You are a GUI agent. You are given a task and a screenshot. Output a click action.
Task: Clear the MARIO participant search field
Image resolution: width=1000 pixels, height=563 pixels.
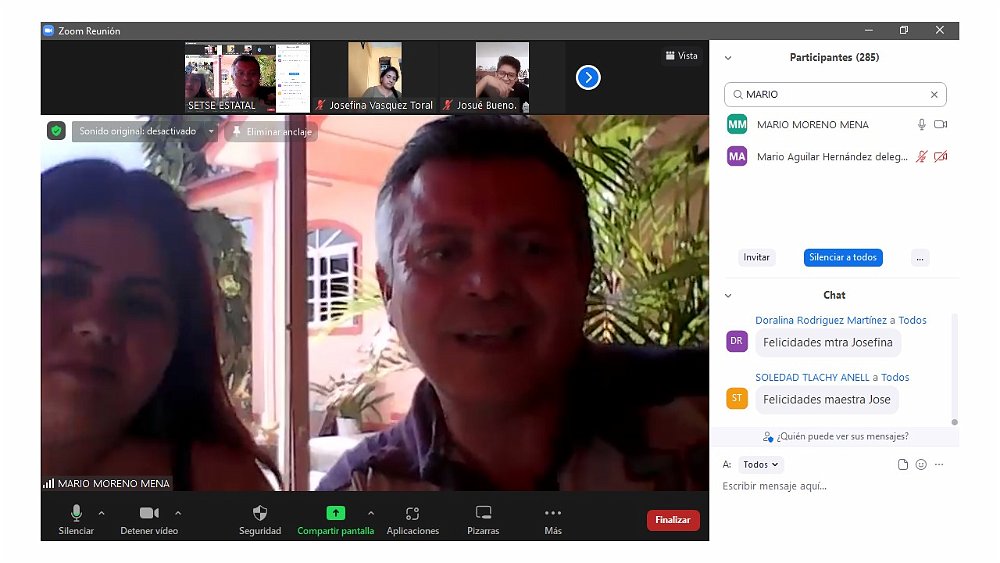coord(934,95)
